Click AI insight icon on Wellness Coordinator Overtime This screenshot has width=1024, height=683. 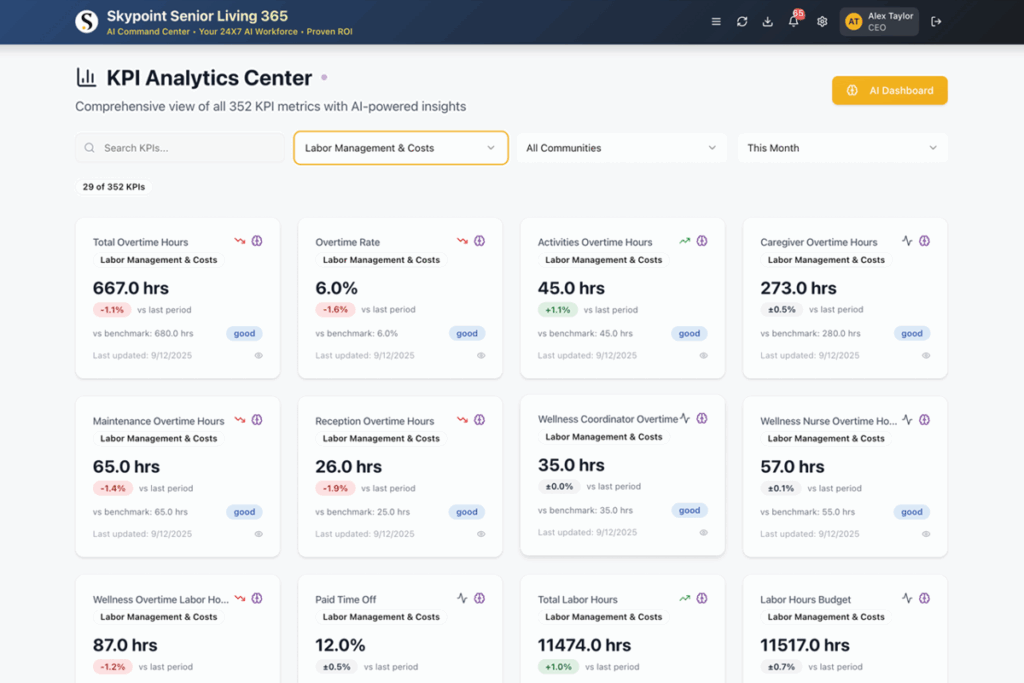(x=702, y=418)
